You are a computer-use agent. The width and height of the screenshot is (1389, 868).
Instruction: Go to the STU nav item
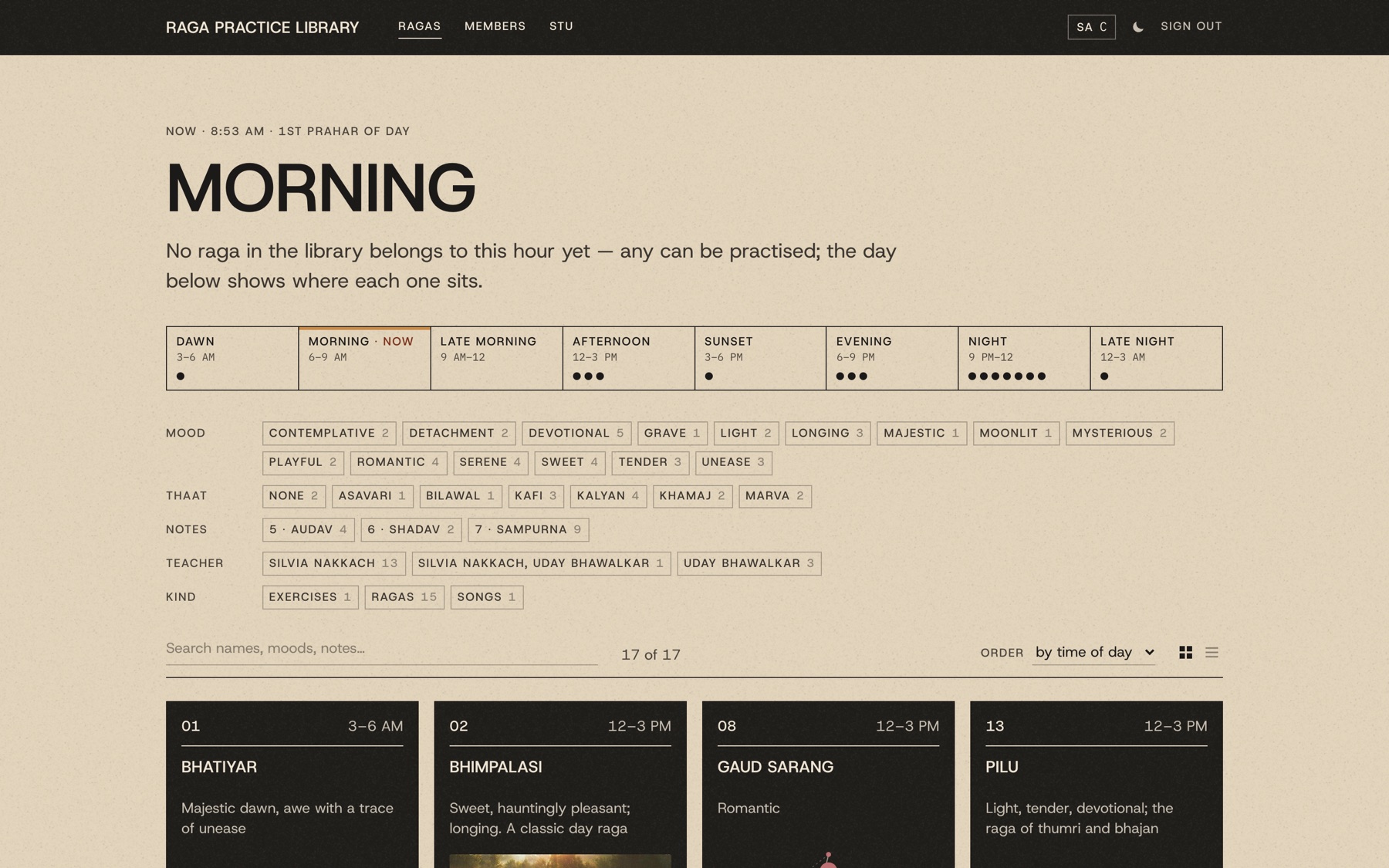561,26
